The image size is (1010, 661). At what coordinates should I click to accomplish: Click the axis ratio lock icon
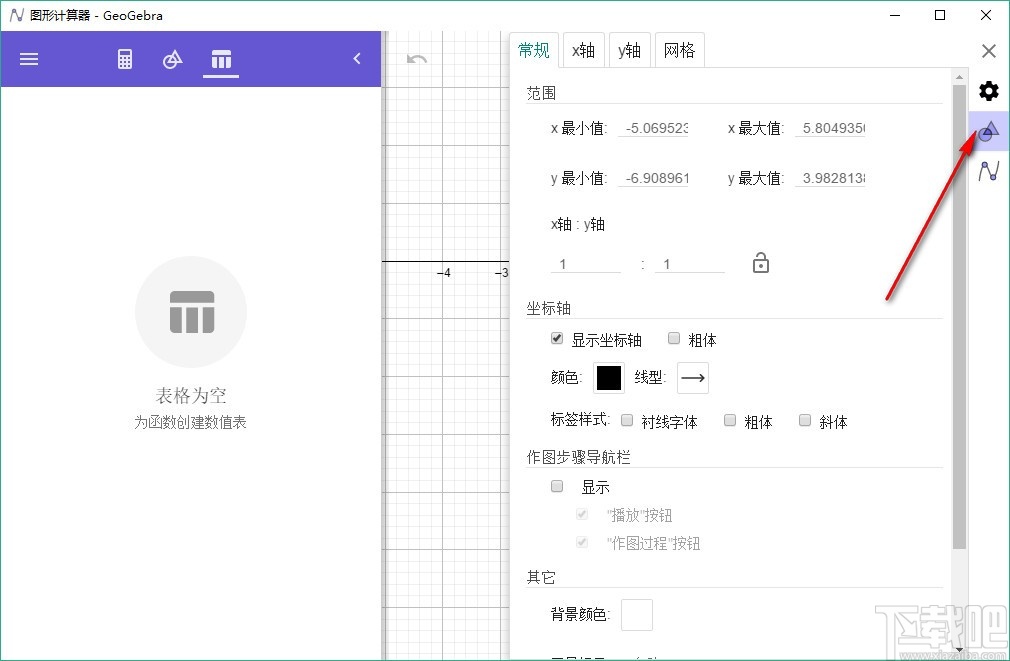point(760,262)
